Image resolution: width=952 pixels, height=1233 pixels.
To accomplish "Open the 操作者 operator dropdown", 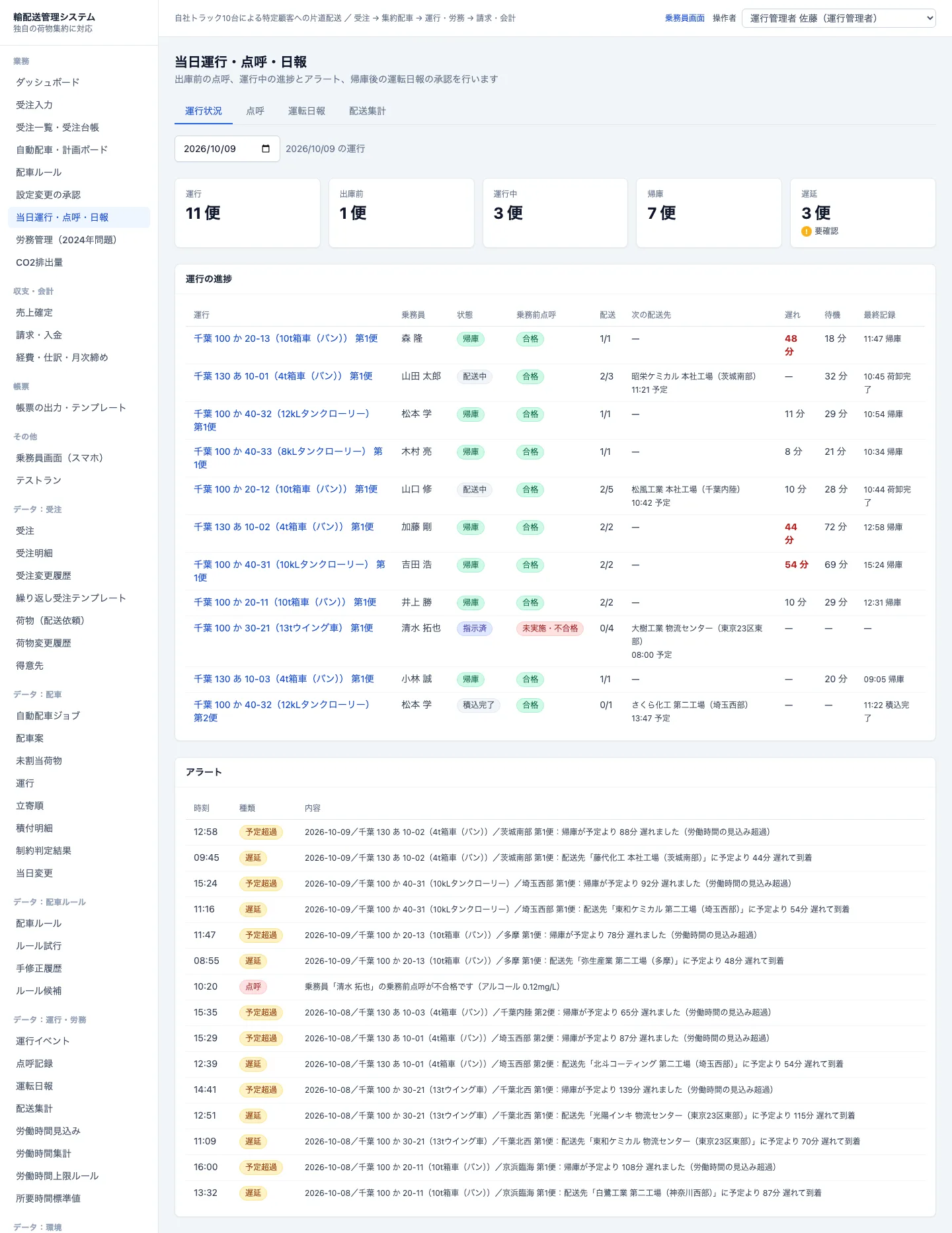I will 838,19.
